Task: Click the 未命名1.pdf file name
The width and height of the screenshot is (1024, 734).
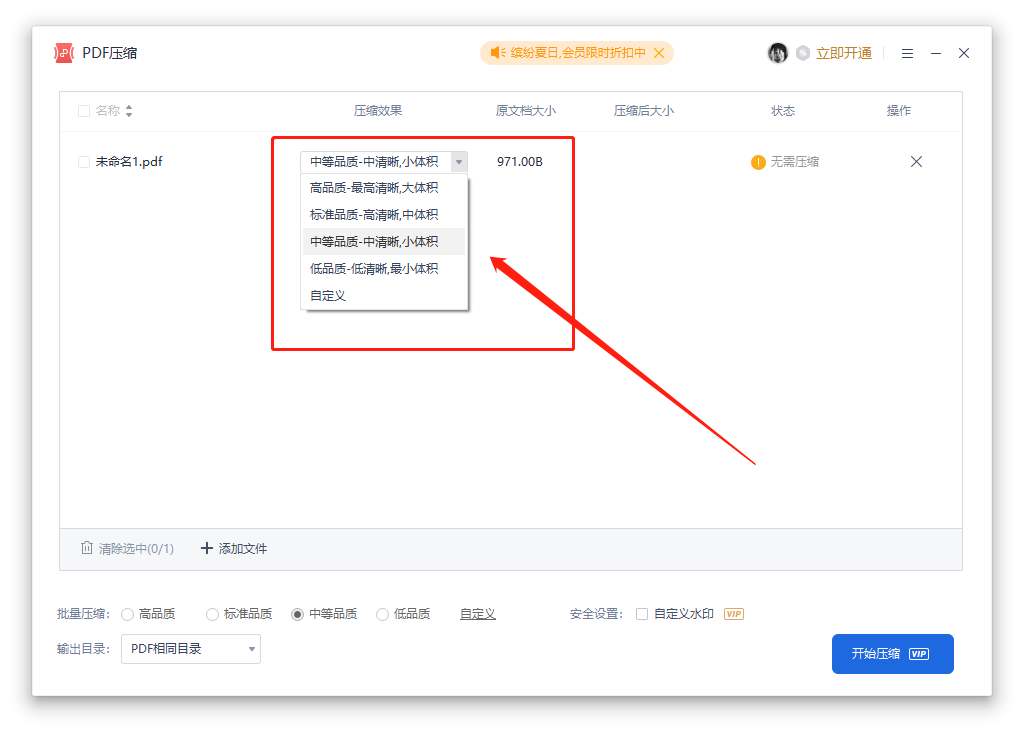Action: (129, 161)
